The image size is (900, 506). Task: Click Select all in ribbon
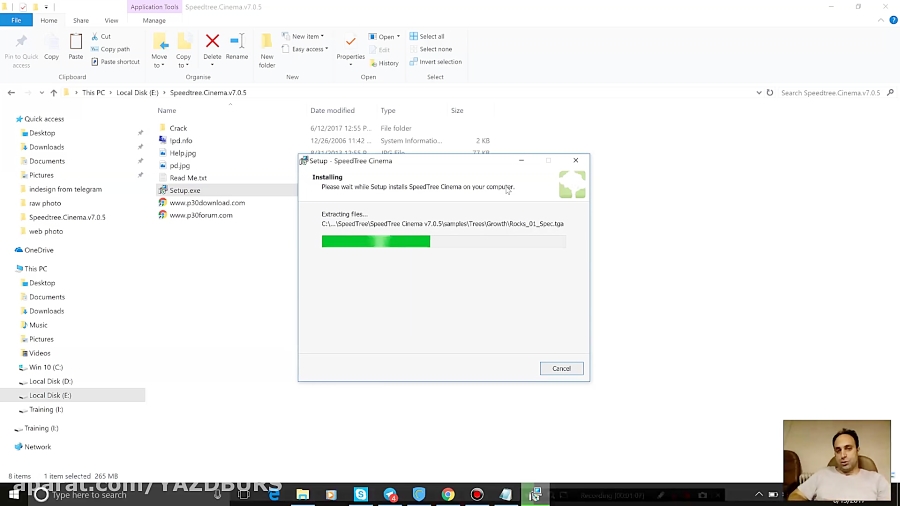(427, 36)
